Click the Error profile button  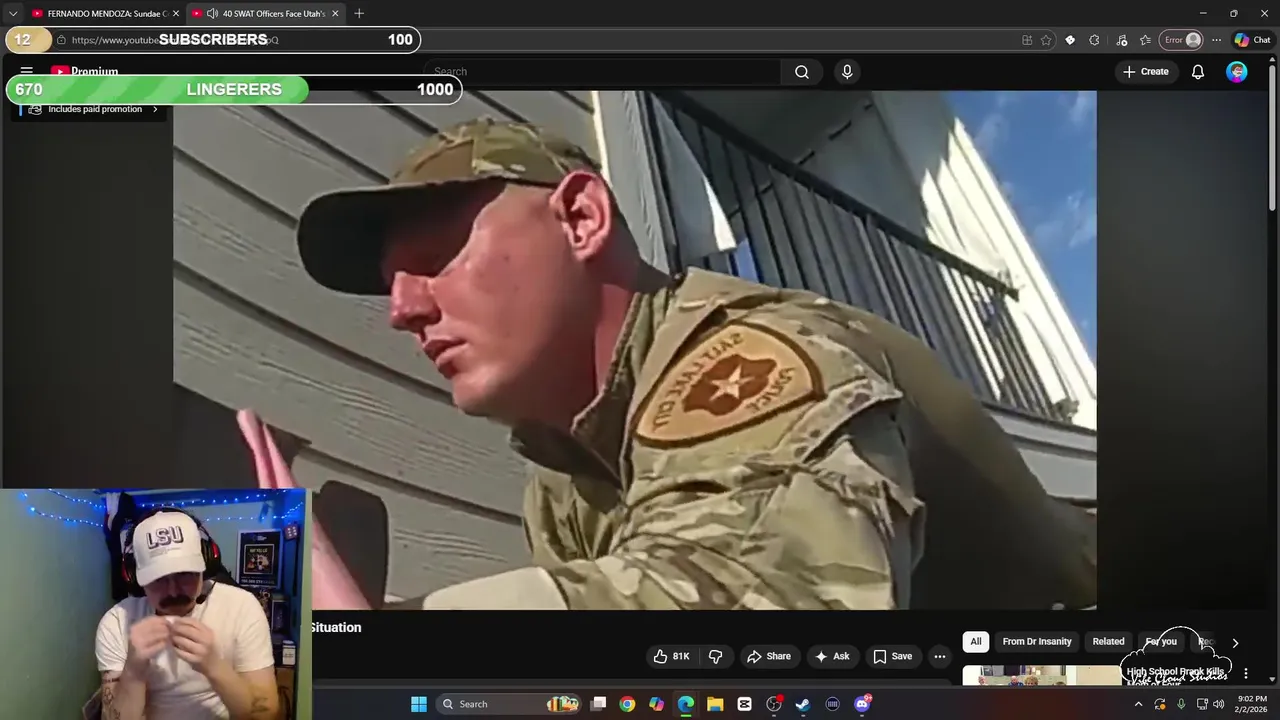click(1181, 40)
